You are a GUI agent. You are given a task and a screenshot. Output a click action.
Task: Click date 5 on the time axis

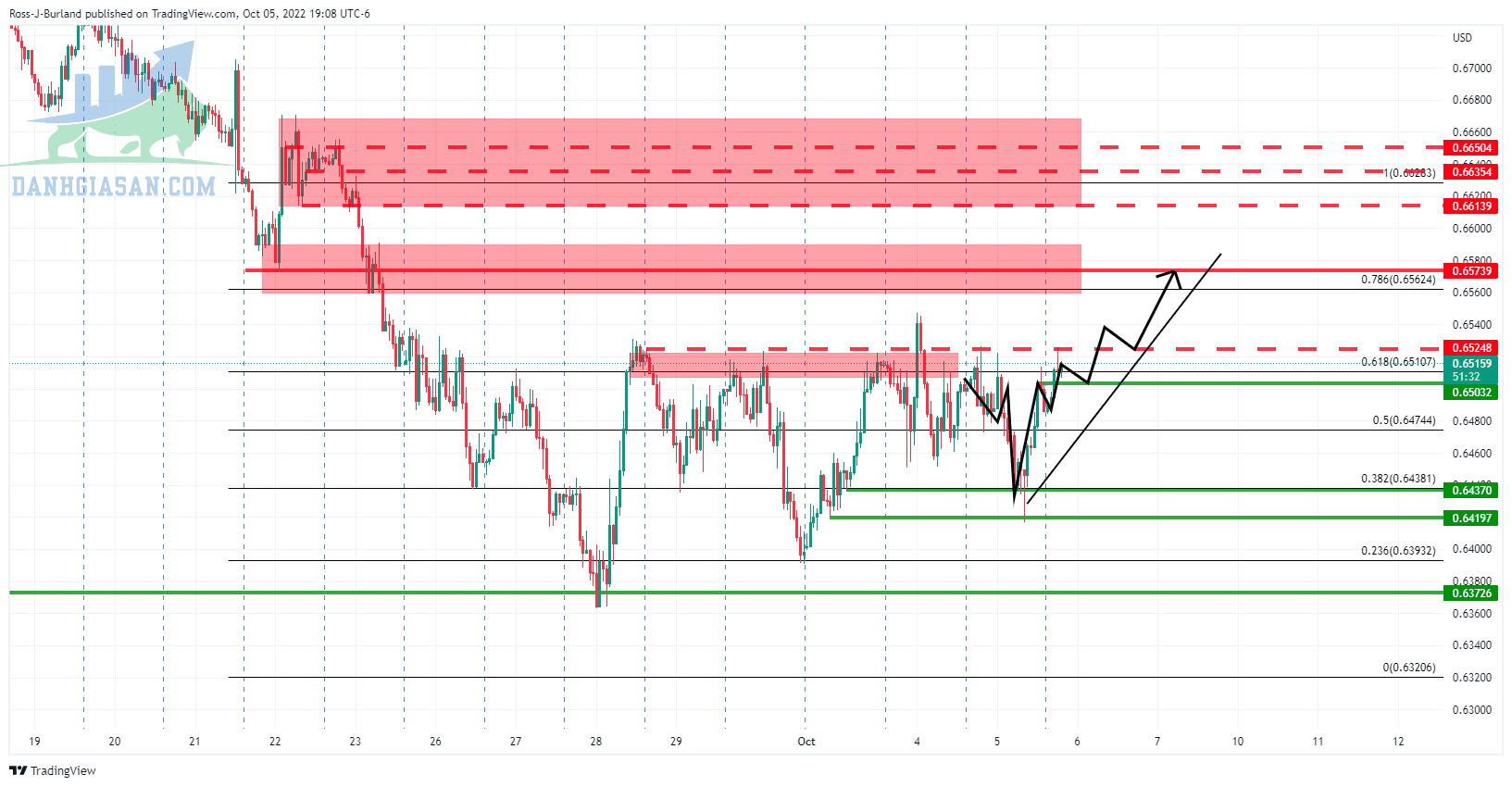(x=997, y=742)
